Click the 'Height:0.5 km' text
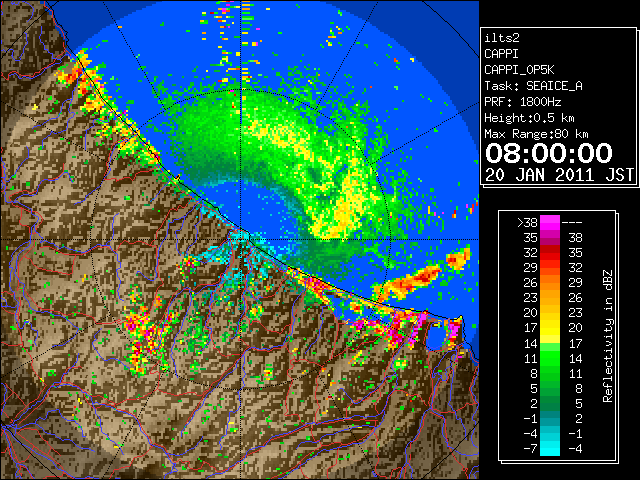Viewport: 640px width, 480px height. coord(529,118)
